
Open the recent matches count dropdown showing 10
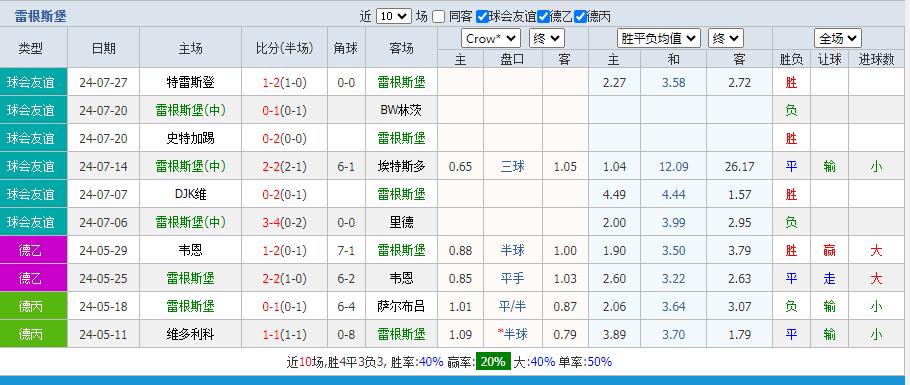393,16
